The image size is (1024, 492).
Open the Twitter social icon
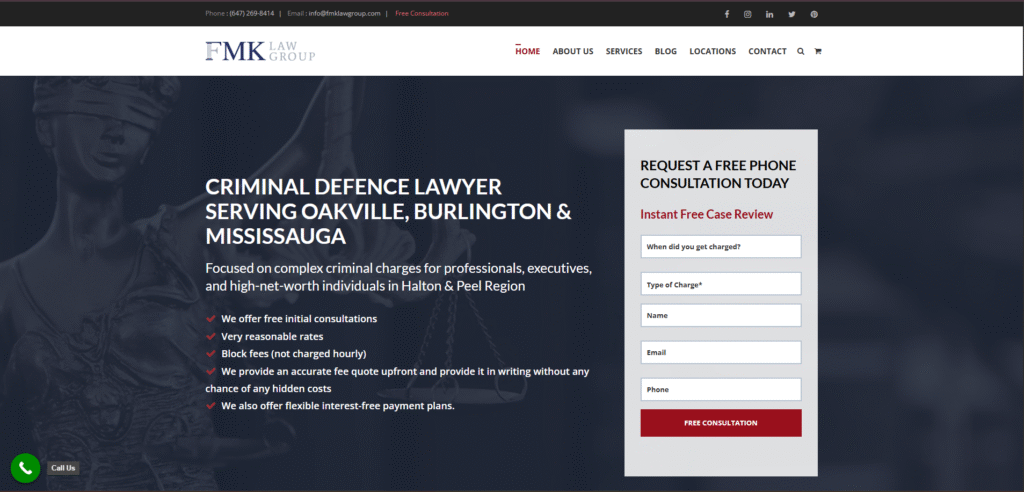[792, 14]
